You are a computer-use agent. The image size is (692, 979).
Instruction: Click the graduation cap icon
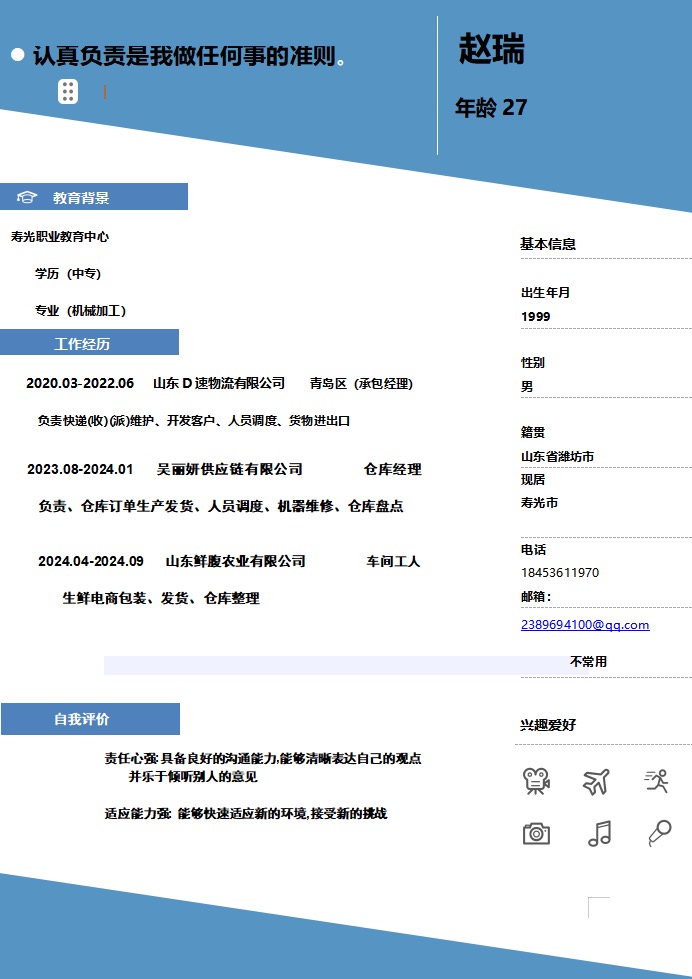pos(27,198)
